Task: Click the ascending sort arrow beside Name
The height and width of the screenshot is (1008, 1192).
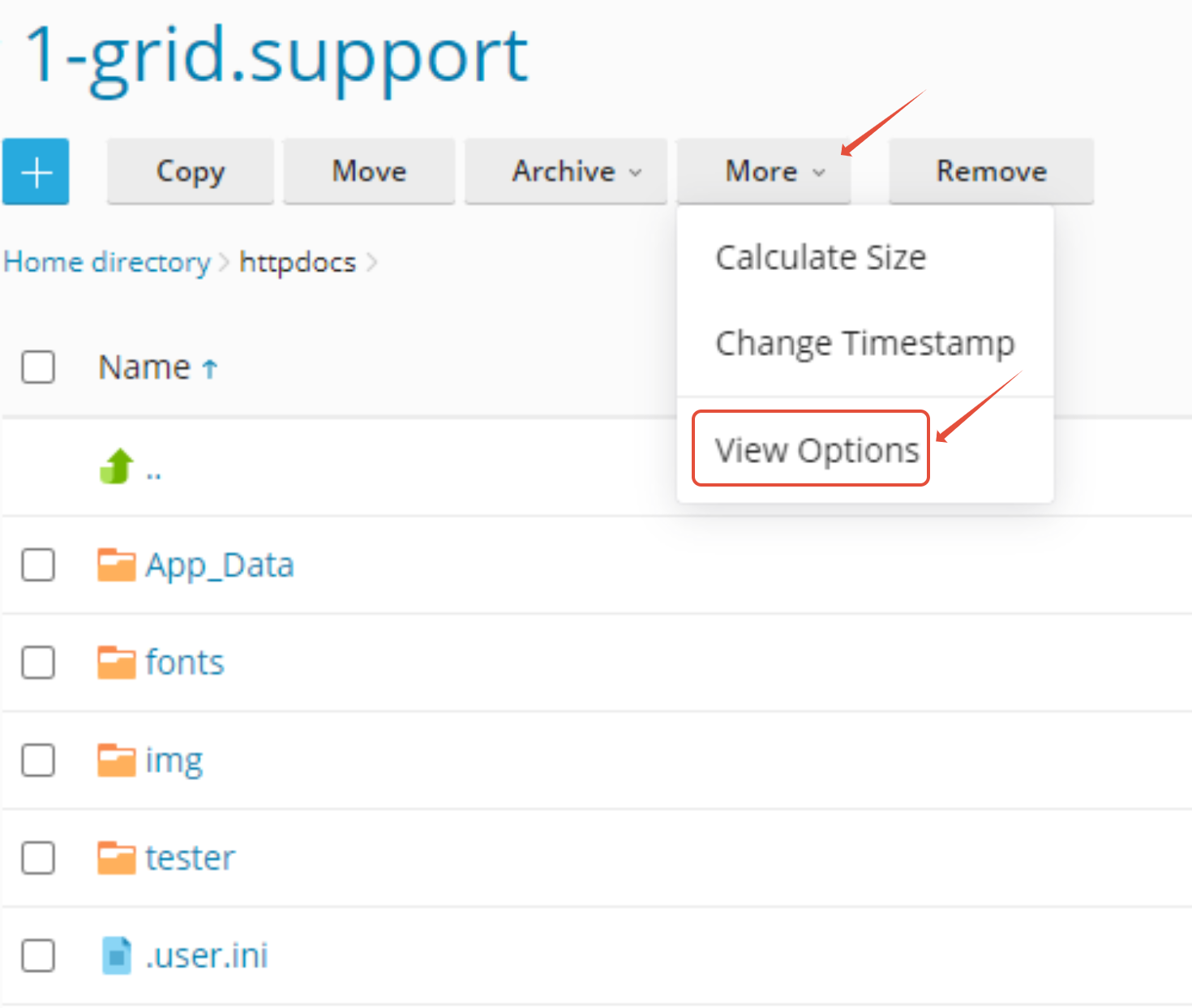Action: point(210,369)
